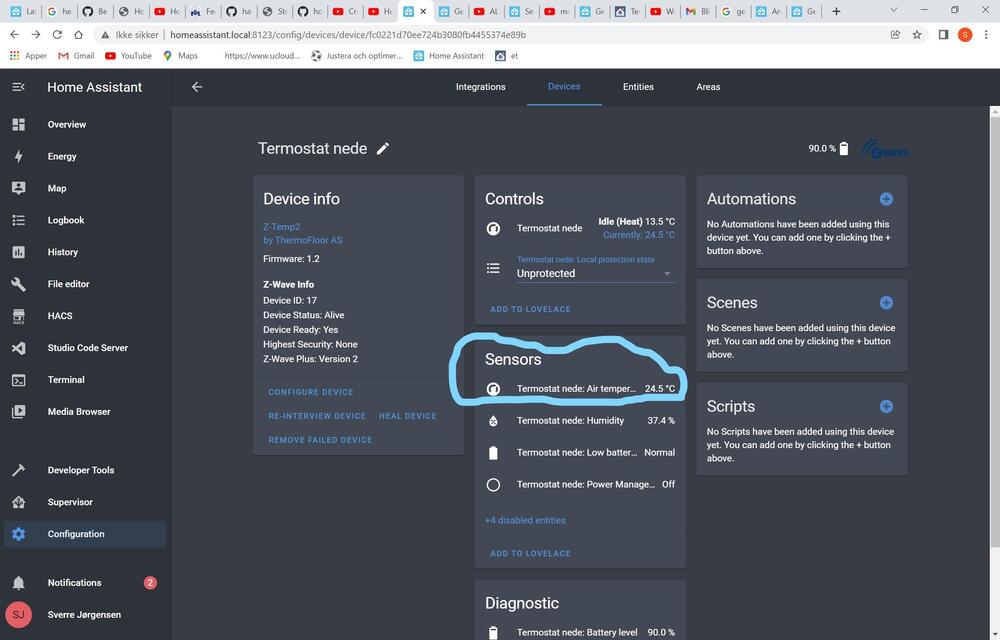1000x640 pixels.
Task: Collapse sidebar with the hamburger menu icon
Action: [x=18, y=87]
